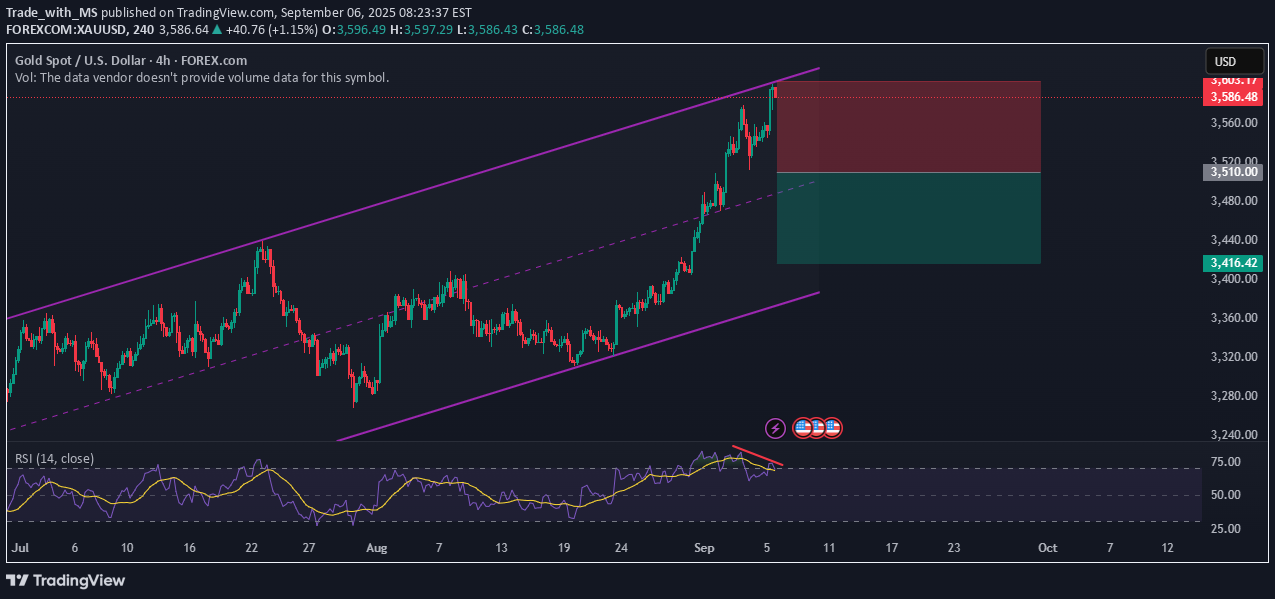Click the leftmost US flag economic event icon

[802, 428]
